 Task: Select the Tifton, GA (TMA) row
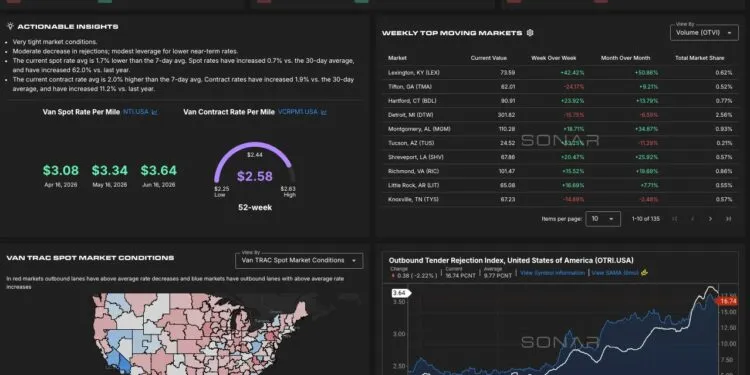tap(560, 87)
